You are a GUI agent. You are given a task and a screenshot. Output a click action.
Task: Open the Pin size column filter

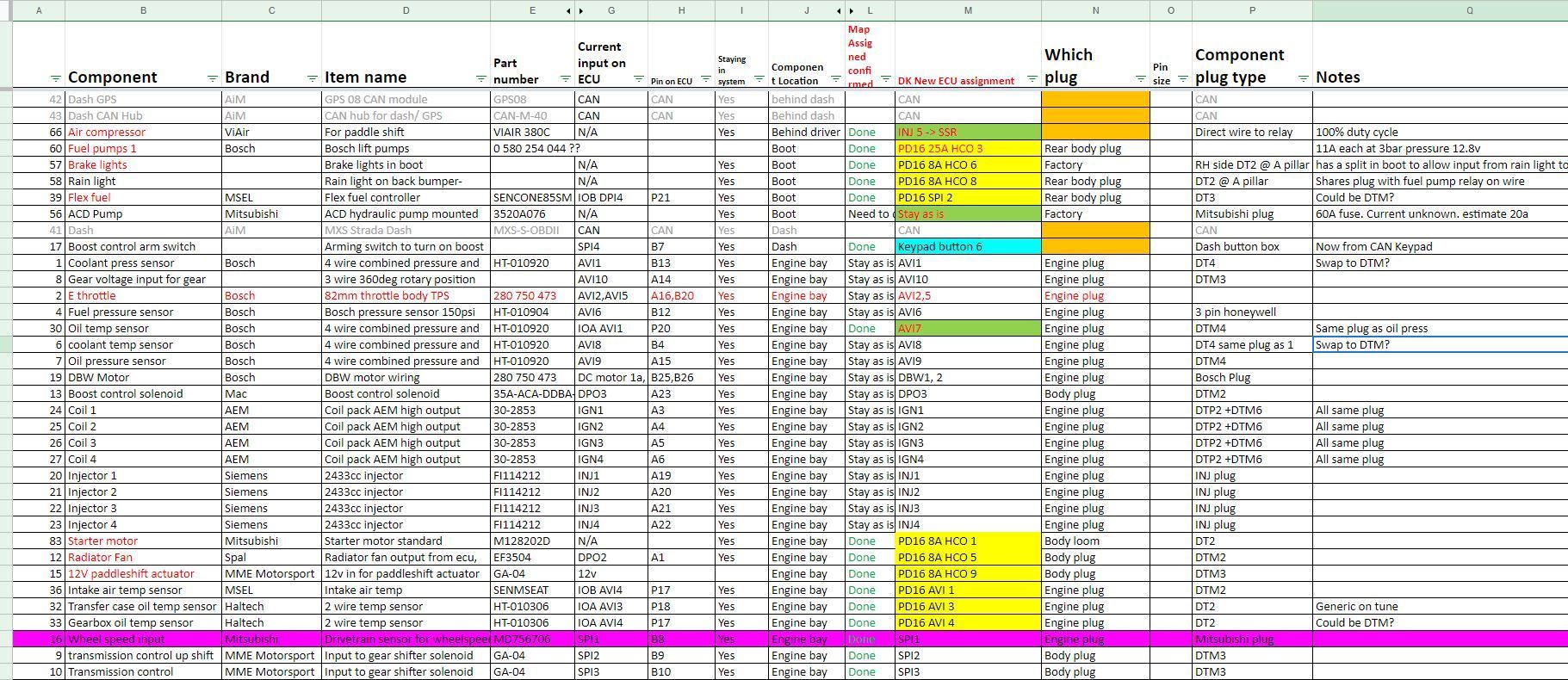1182,78
